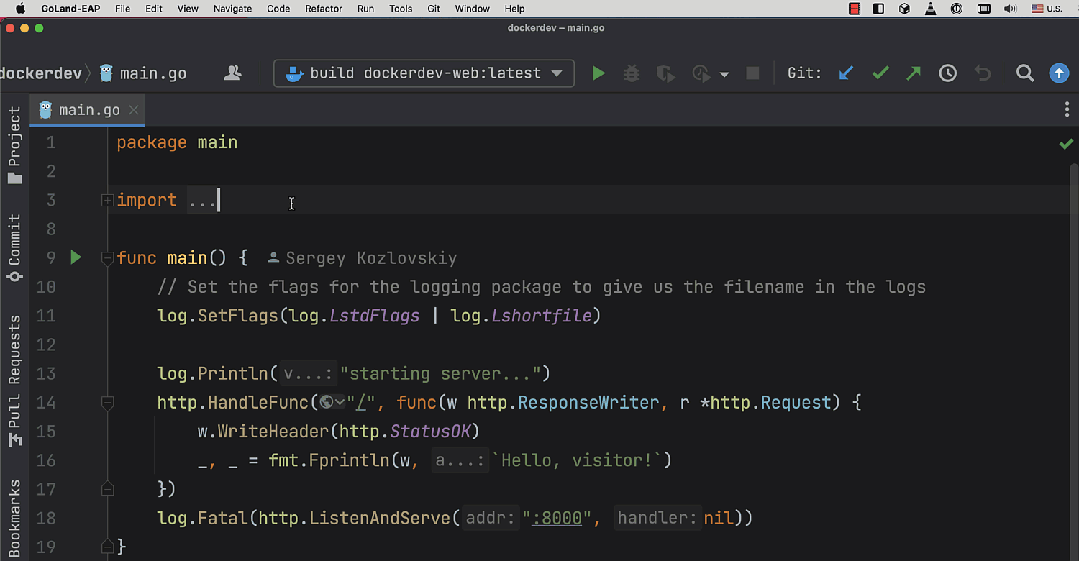Open run configuration dropdown build dockerdev-web:latest

coord(424,73)
